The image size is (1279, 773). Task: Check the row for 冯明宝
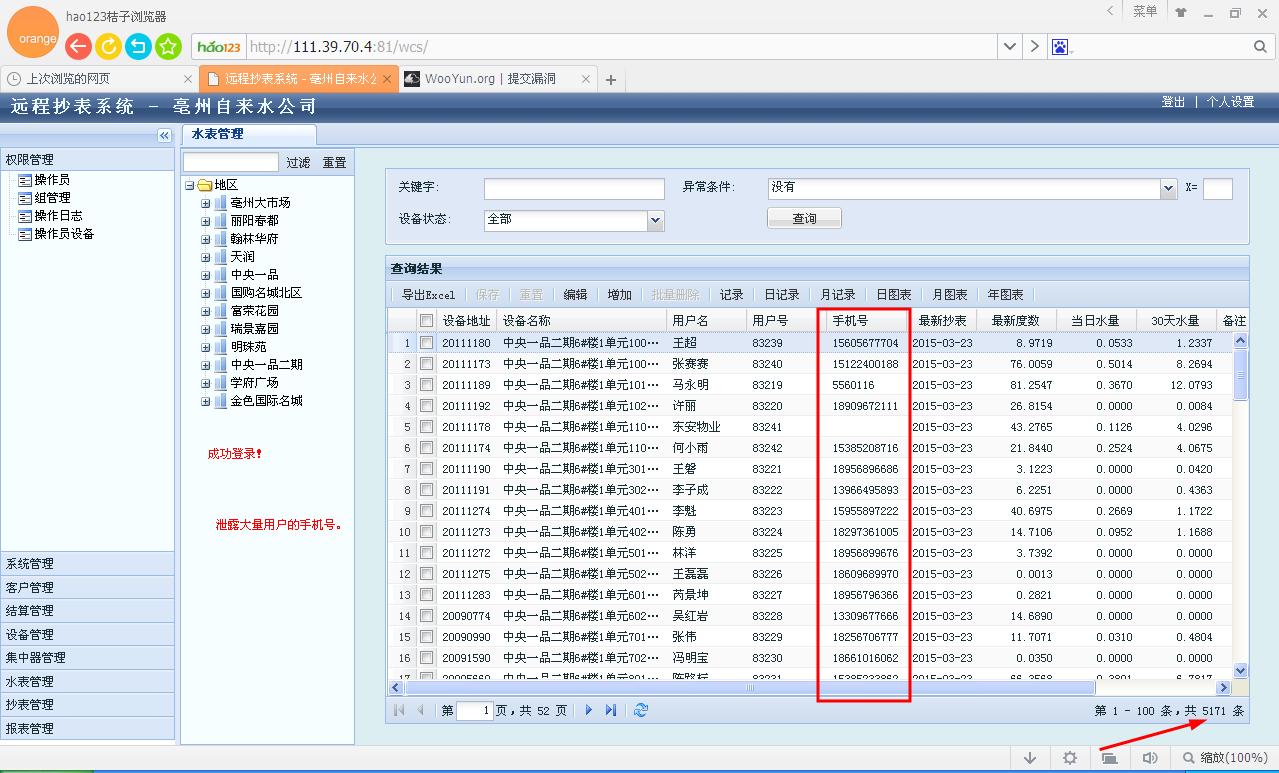(x=427, y=658)
